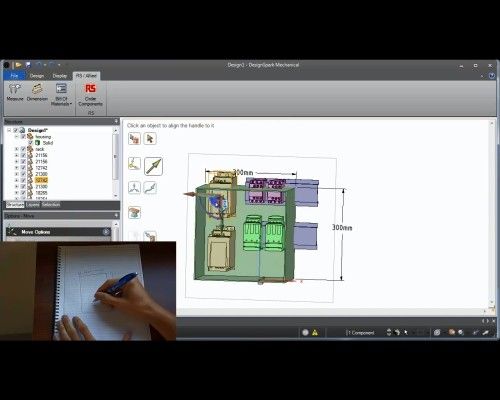The width and height of the screenshot is (500, 400).
Task: Activate the Fulcrum tool guide
Action: [x=134, y=187]
